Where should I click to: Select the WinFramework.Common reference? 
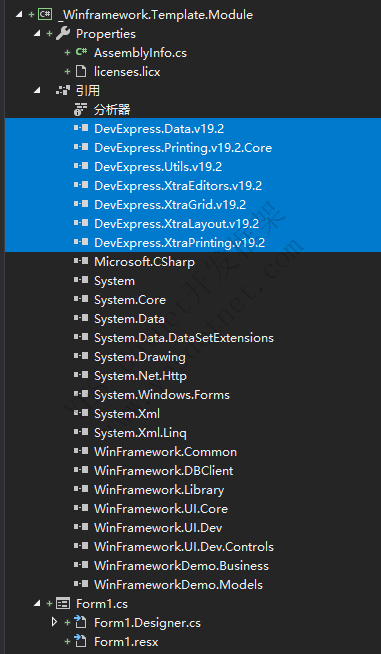(x=165, y=452)
